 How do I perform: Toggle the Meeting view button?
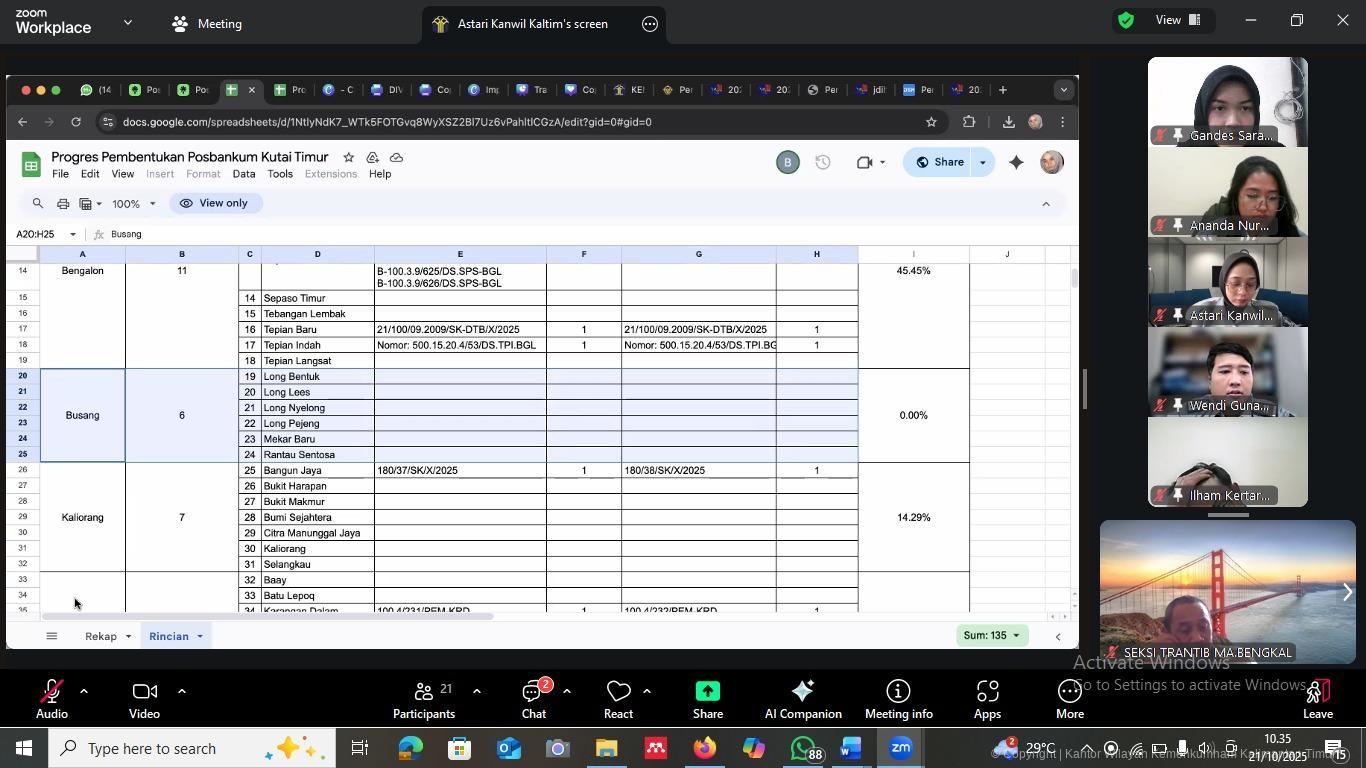coord(207,23)
